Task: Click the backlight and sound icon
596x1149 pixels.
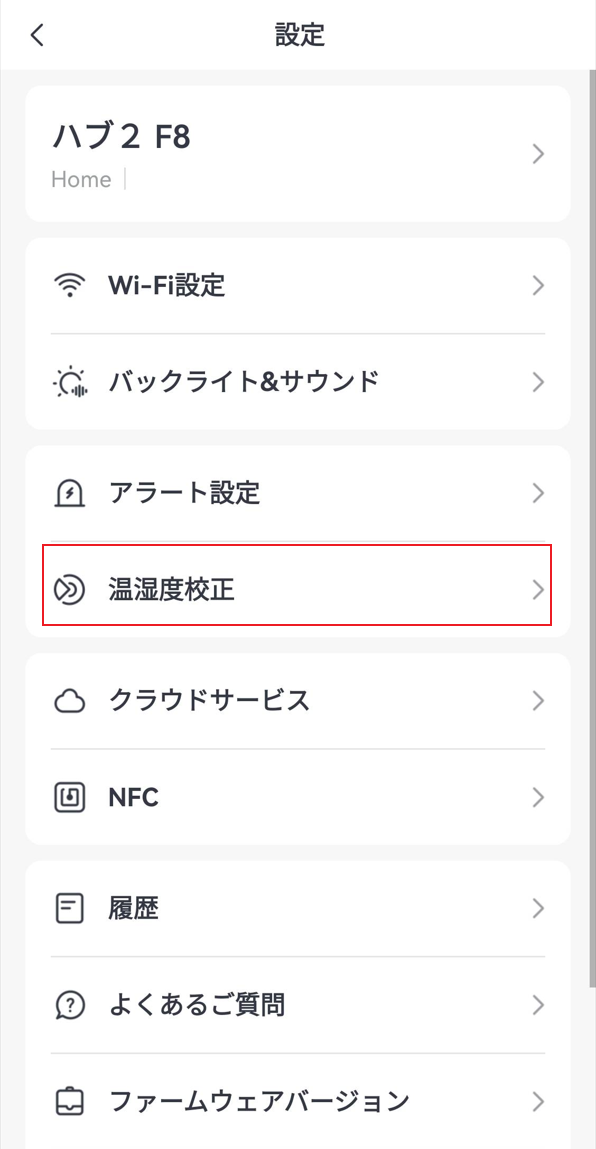Action: [70, 382]
